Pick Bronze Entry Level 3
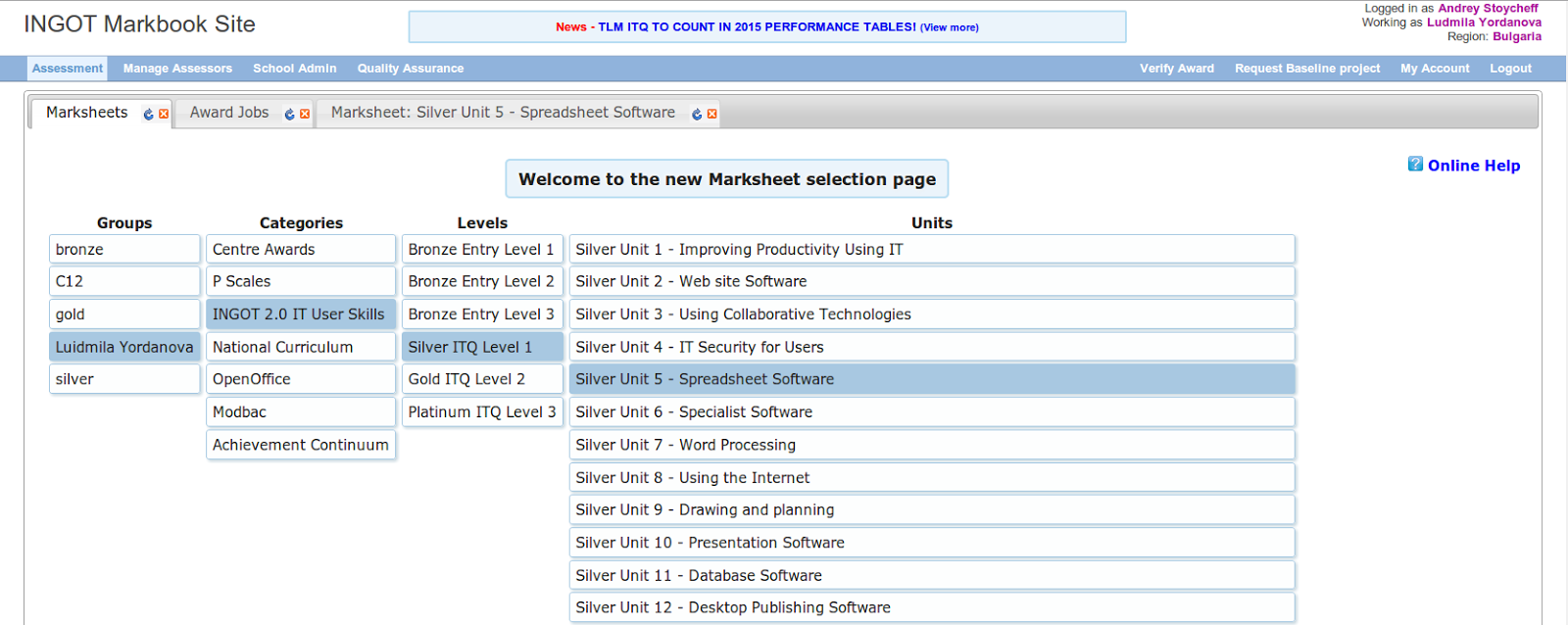This screenshot has height=625, width=1568. 482,314
